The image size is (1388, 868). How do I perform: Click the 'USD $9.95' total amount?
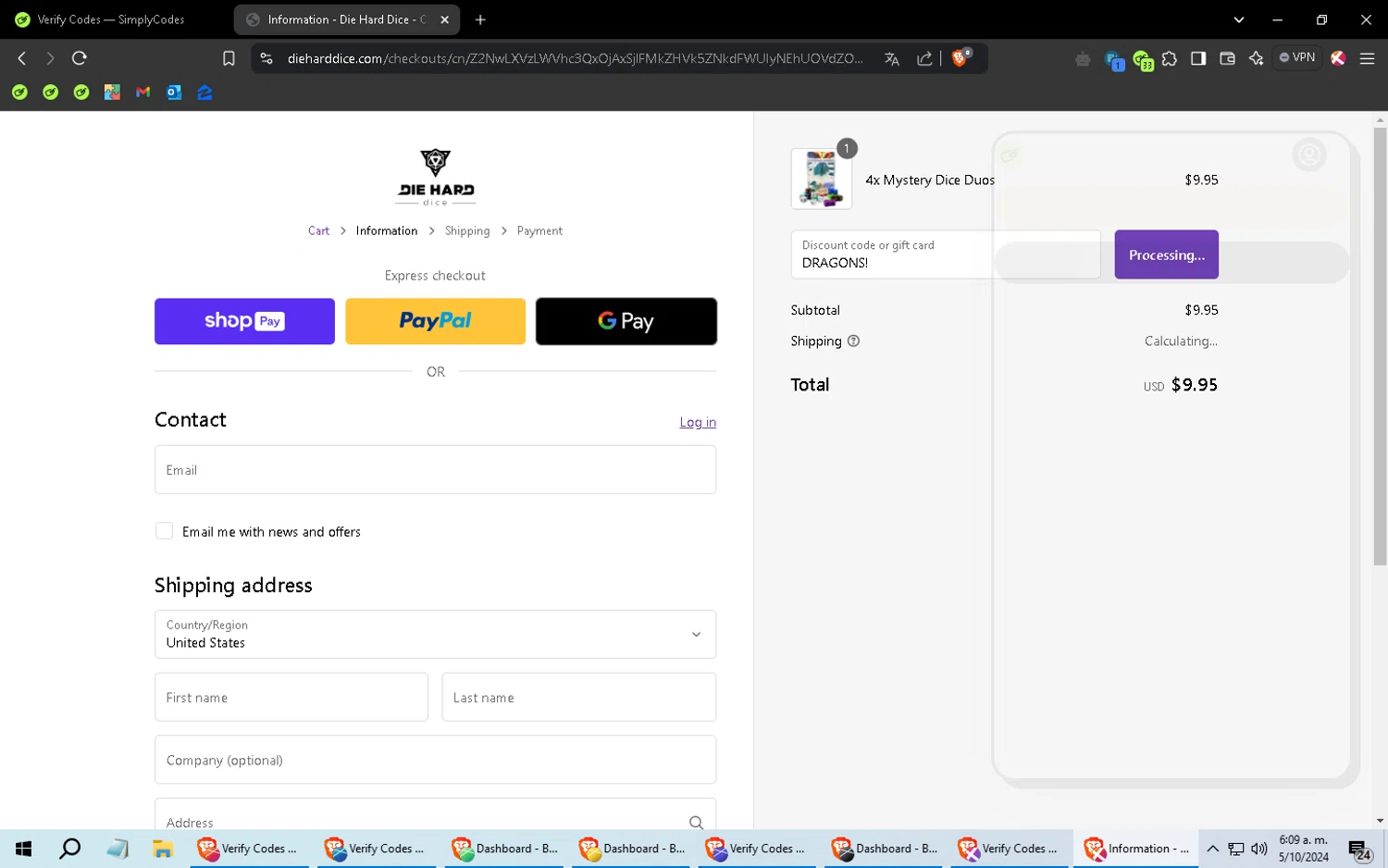click(x=1181, y=385)
